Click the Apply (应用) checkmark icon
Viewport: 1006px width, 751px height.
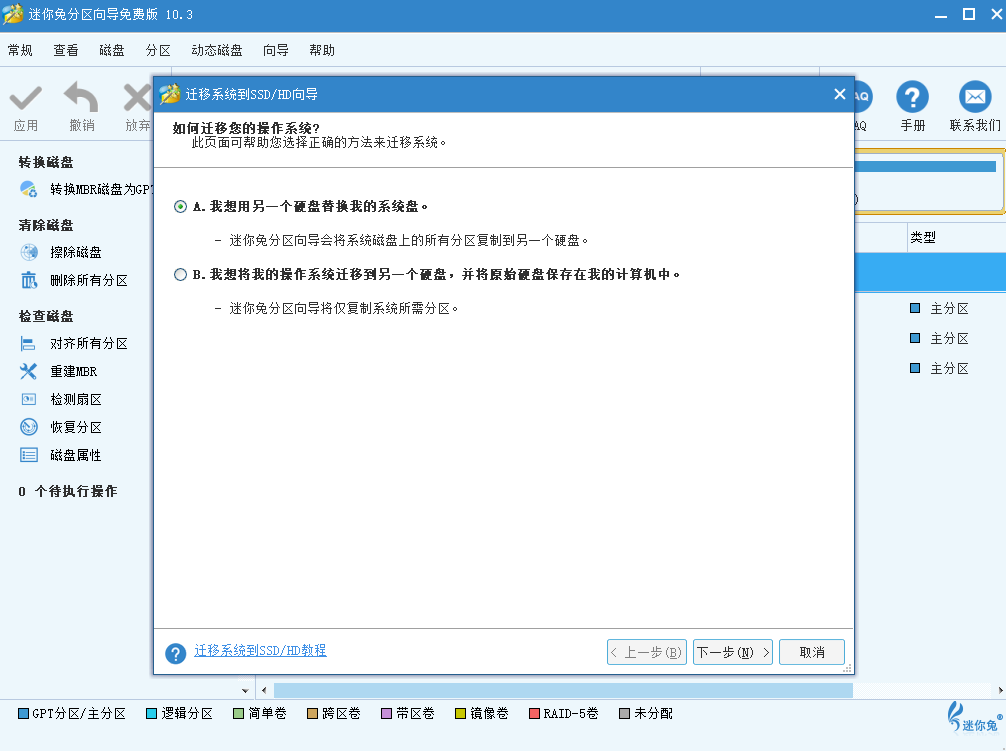(x=26, y=100)
